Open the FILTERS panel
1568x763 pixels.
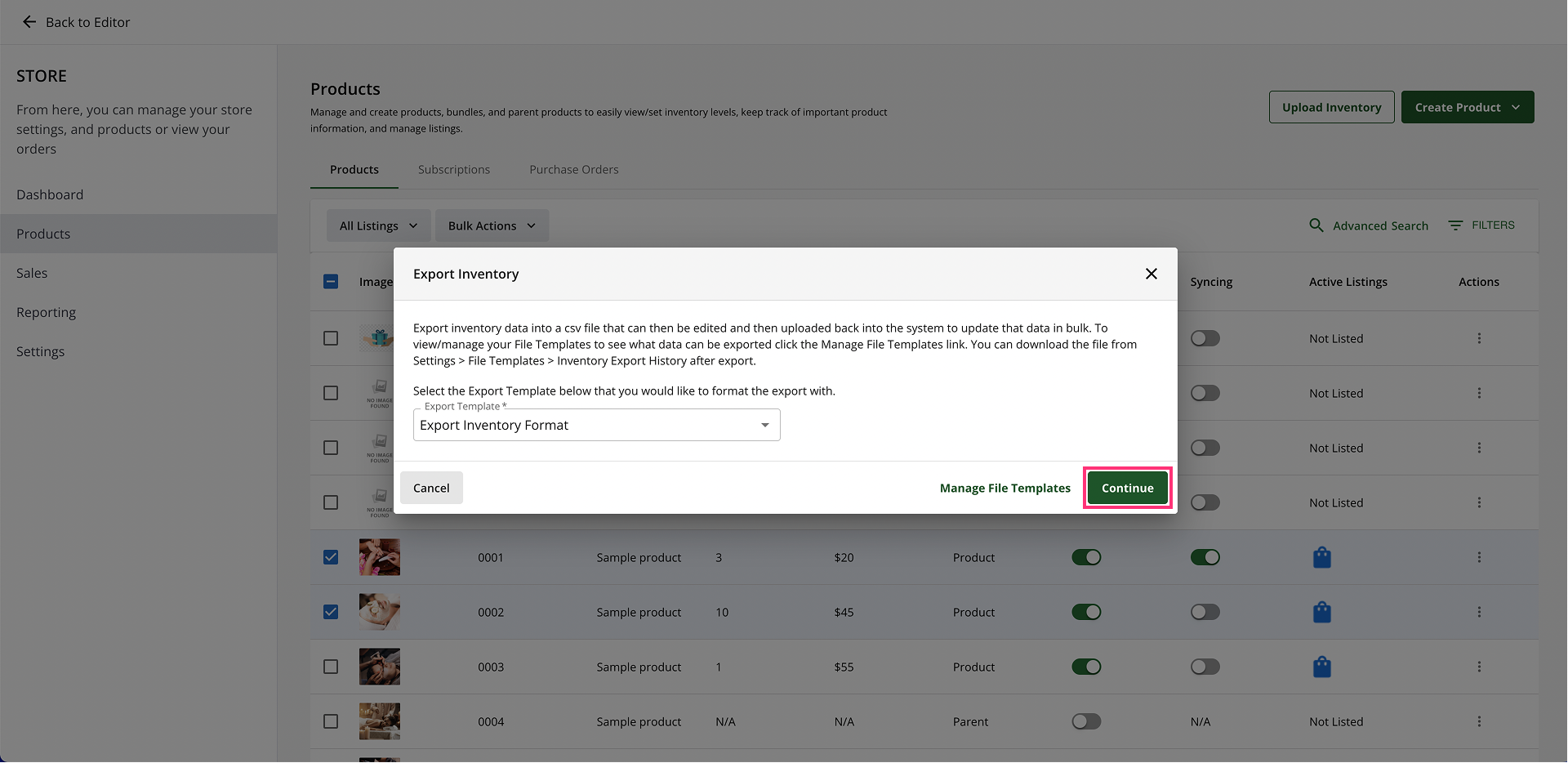[x=1481, y=225]
